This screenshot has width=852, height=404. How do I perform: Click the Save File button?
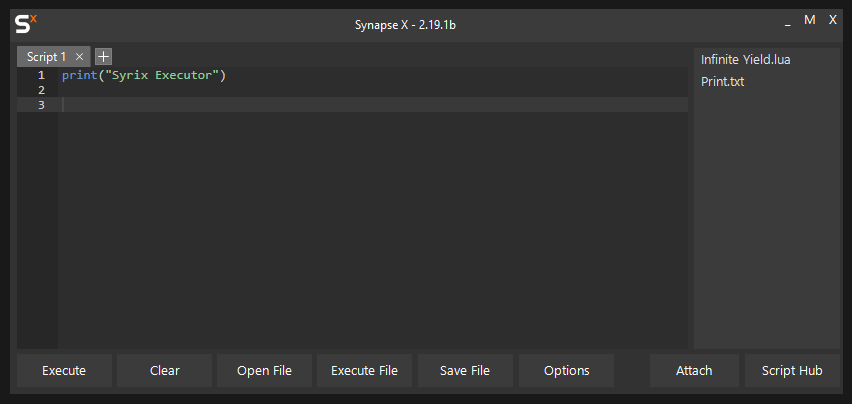tap(464, 370)
